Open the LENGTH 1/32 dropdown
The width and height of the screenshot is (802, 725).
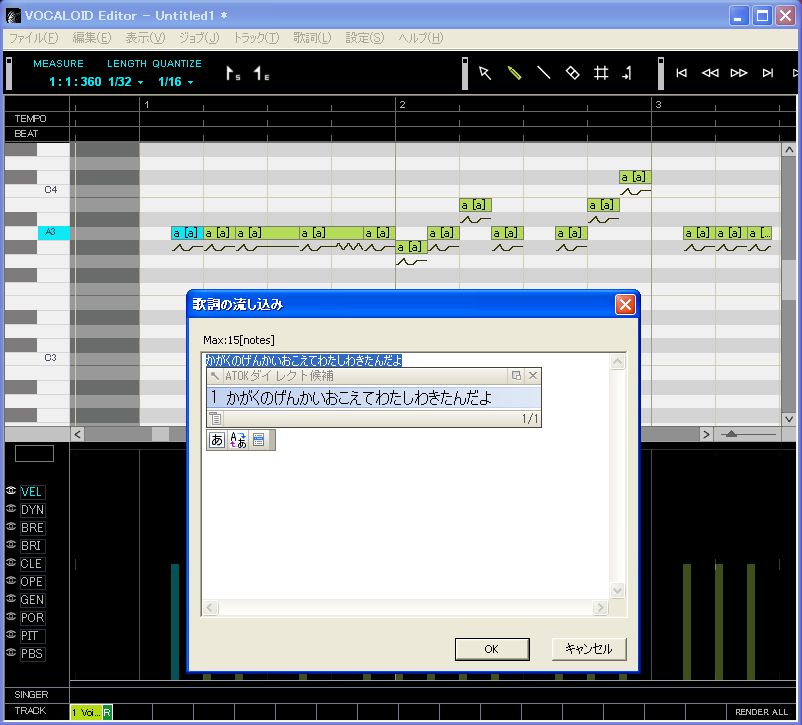[x=140, y=82]
